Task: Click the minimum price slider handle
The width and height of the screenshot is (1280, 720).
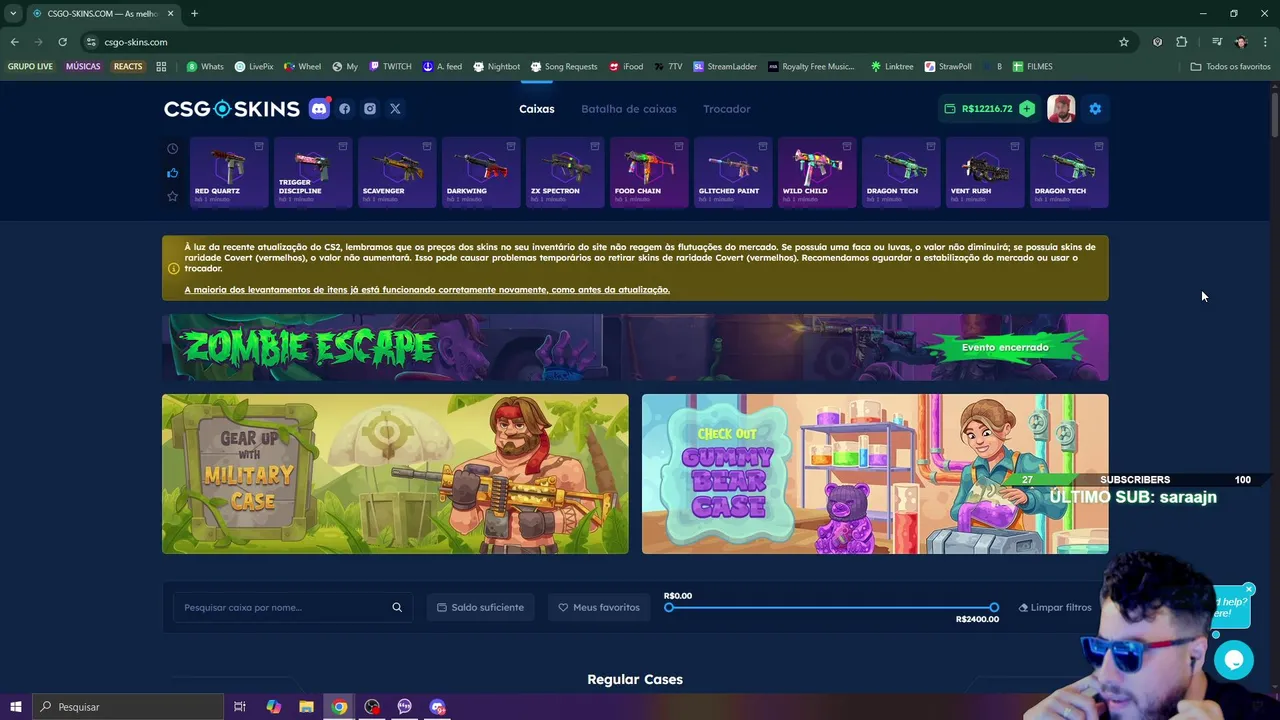Action: tap(669, 607)
